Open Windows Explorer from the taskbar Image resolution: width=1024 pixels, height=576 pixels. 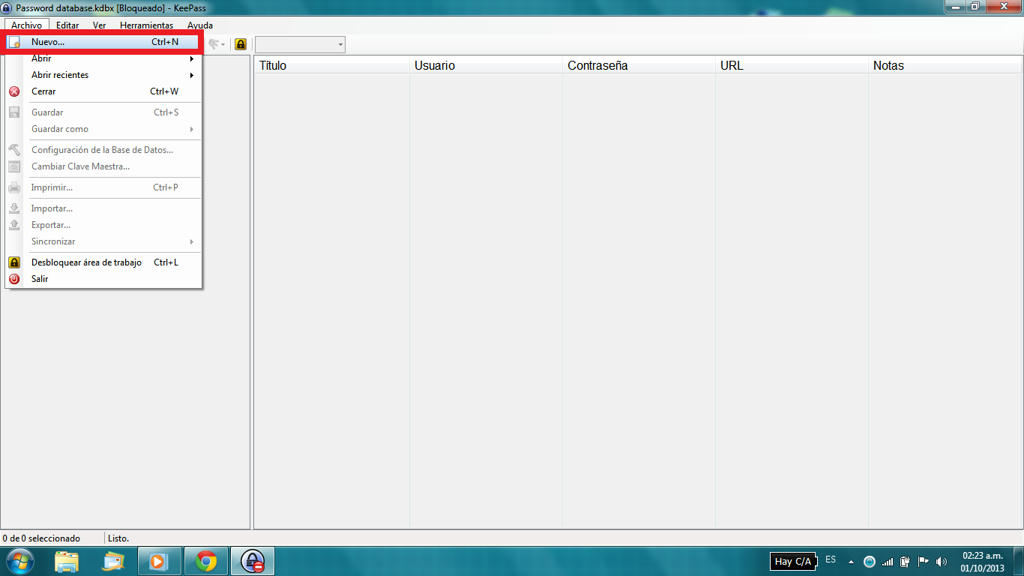pyautogui.click(x=67, y=562)
